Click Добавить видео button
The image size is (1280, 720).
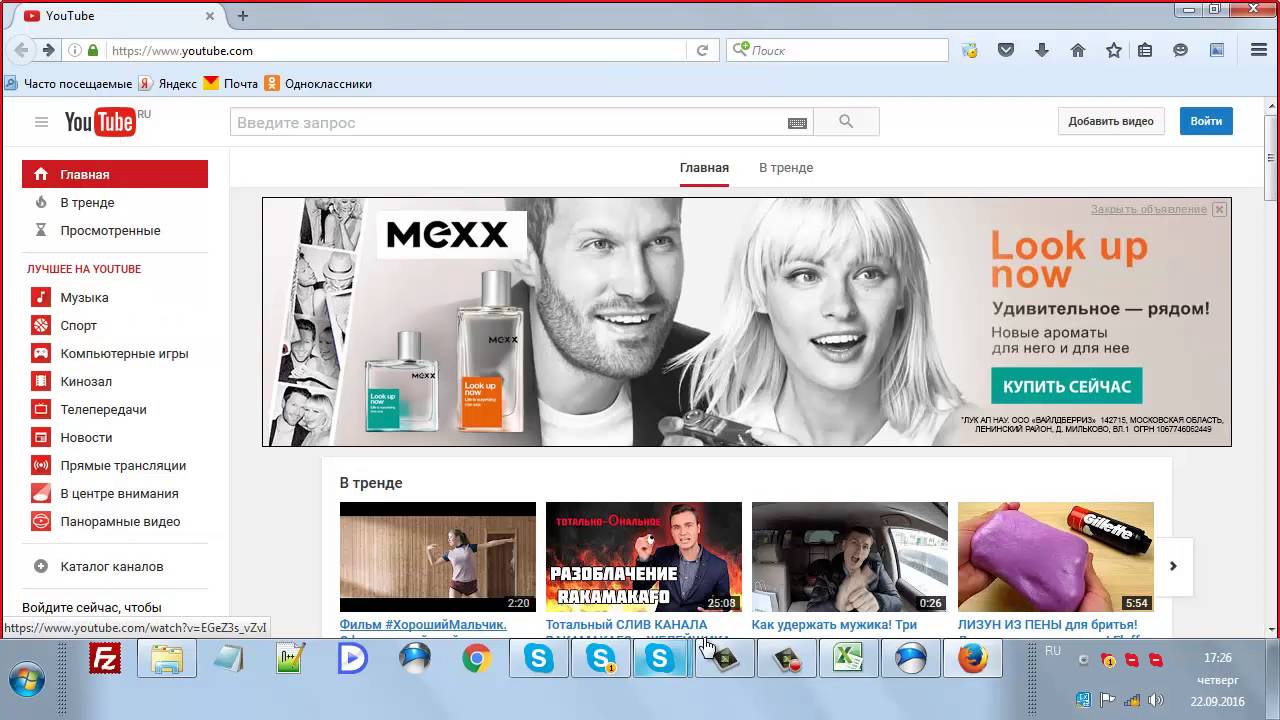(1111, 121)
